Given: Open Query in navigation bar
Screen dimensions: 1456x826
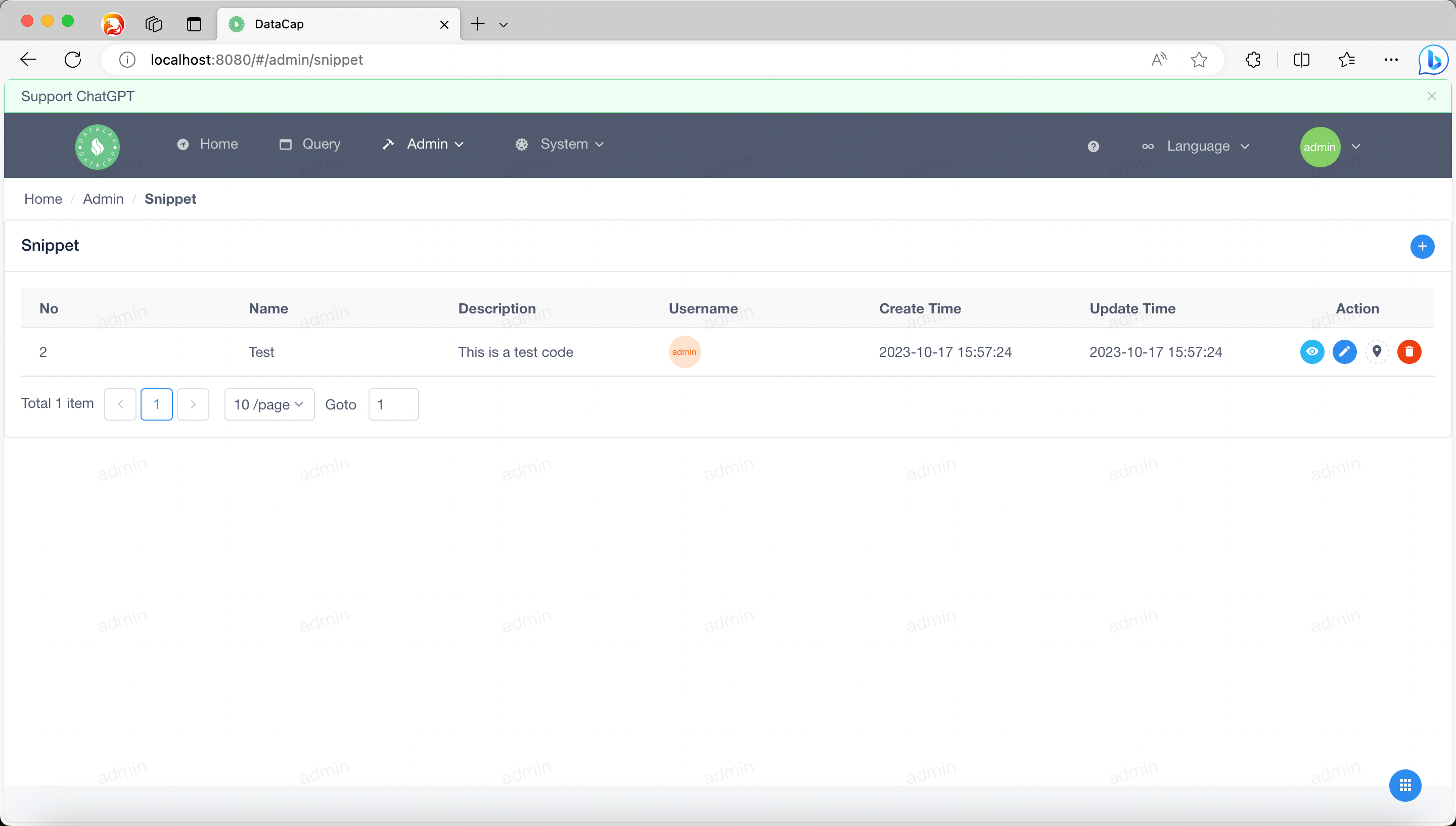Looking at the screenshot, I should pyautogui.click(x=310, y=144).
